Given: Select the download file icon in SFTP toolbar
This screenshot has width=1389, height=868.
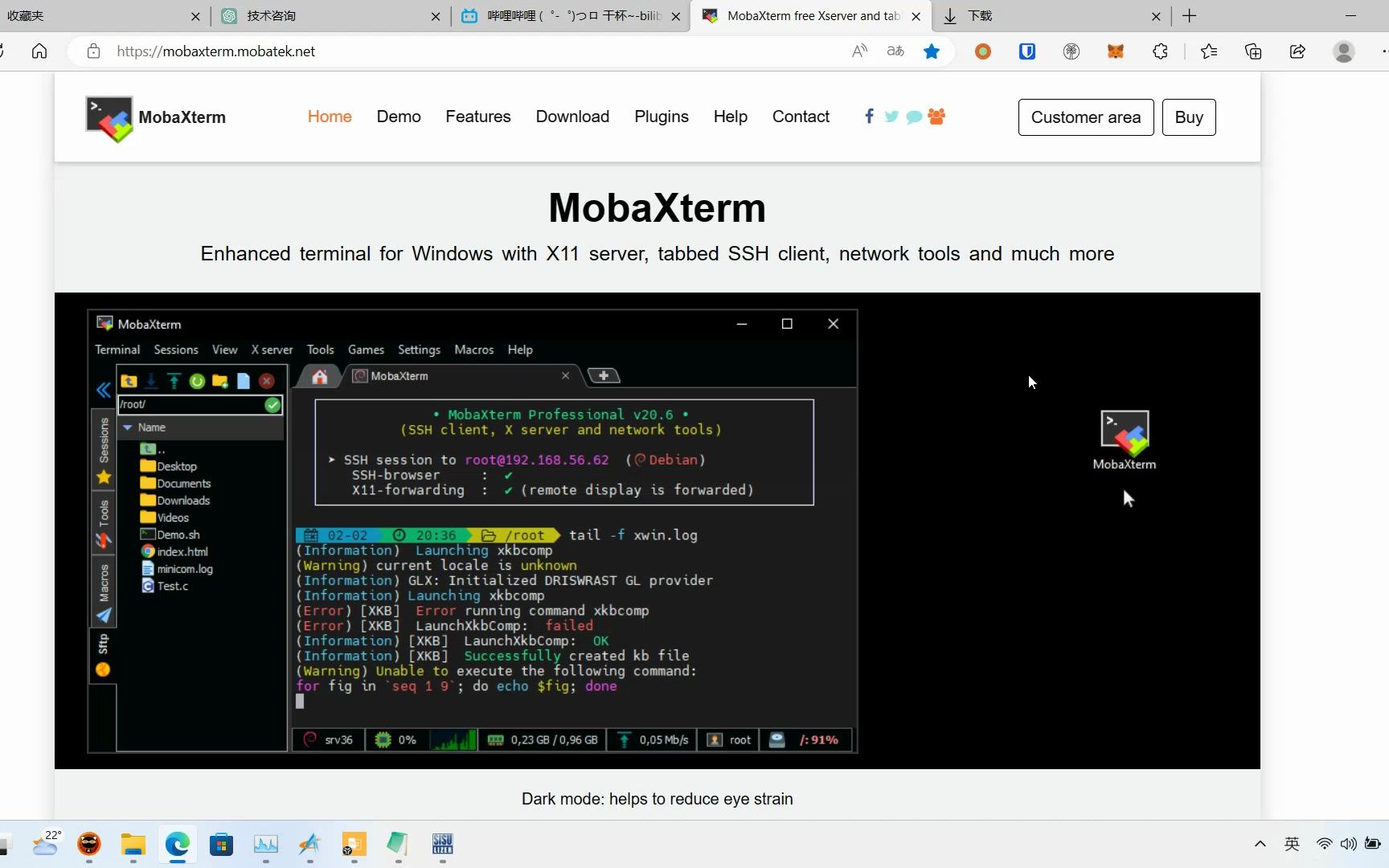Looking at the screenshot, I should coord(151,381).
